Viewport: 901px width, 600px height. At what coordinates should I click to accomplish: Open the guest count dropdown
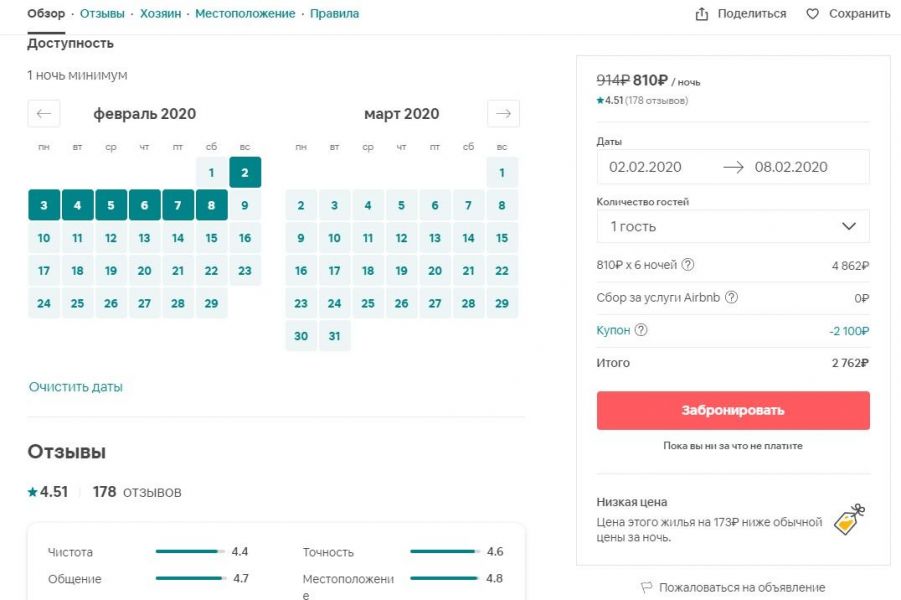(733, 227)
